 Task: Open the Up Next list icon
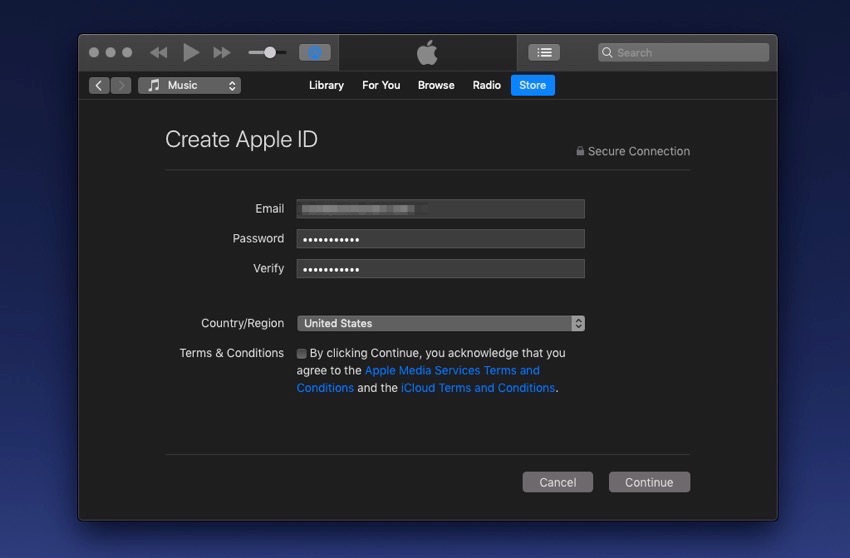pos(544,53)
